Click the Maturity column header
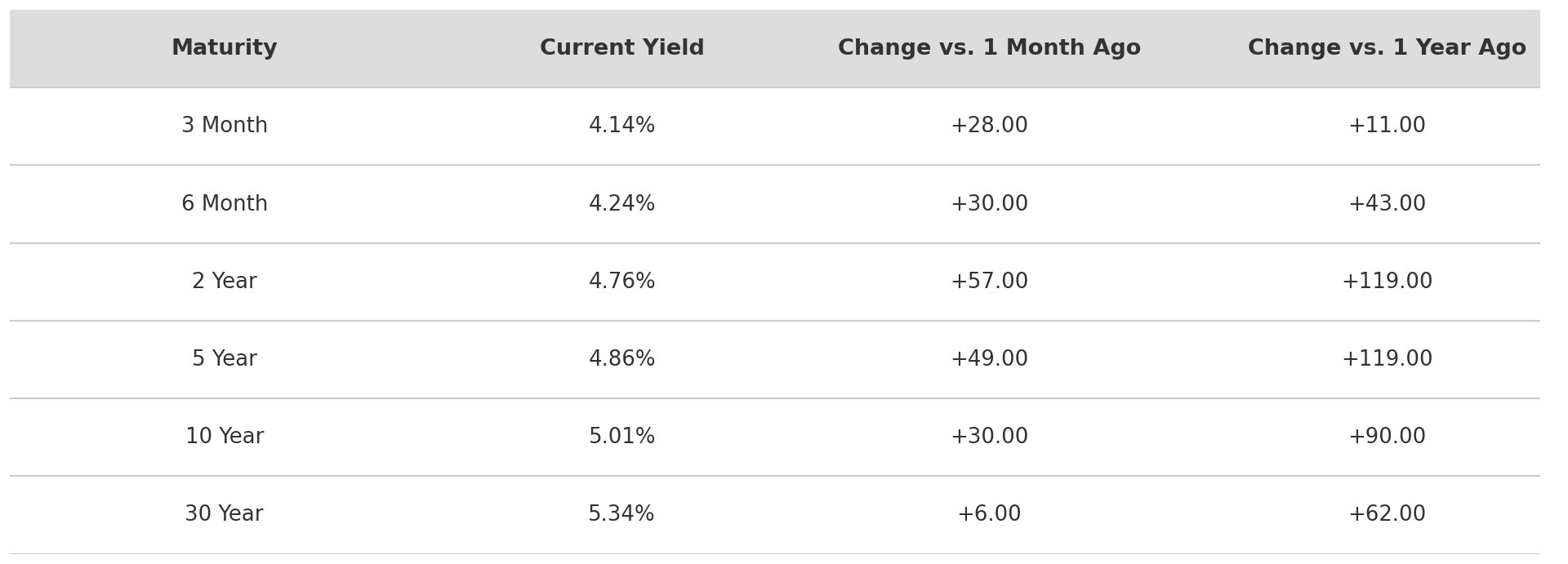The height and width of the screenshot is (564, 1568). pyautogui.click(x=225, y=49)
